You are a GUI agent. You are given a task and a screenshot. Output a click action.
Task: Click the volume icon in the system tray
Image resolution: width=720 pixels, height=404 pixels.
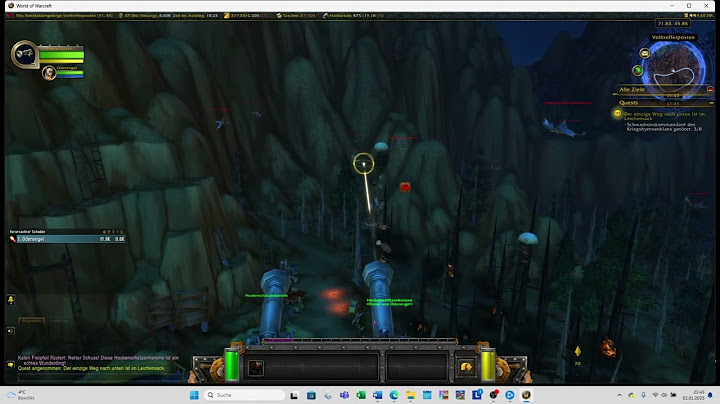tap(664, 395)
